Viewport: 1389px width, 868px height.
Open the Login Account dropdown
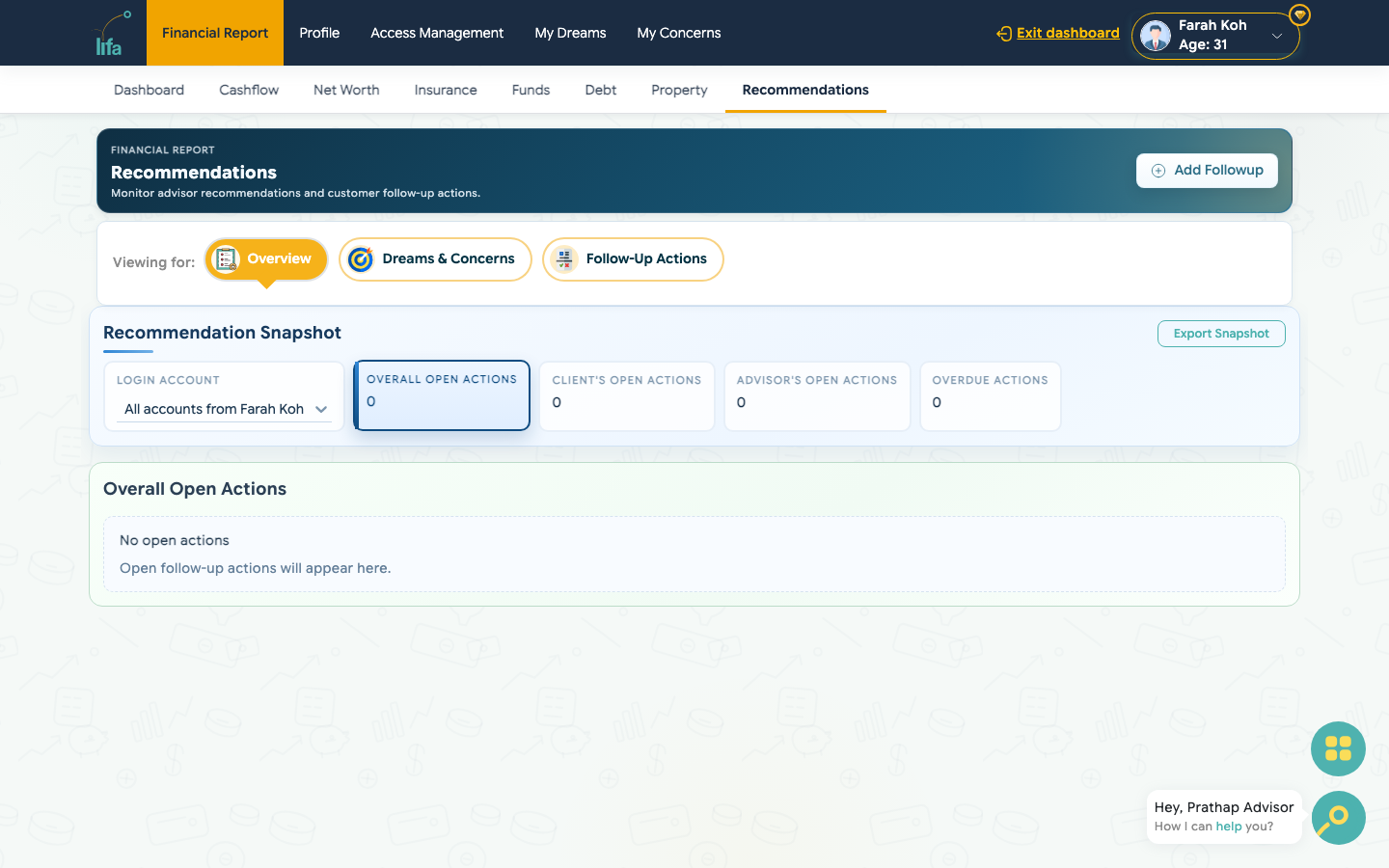[224, 409]
